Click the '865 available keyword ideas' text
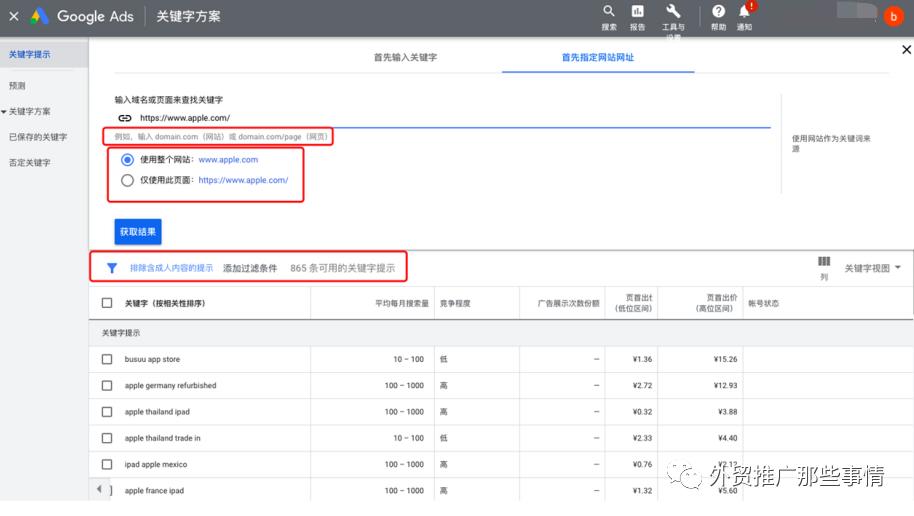 pos(342,268)
